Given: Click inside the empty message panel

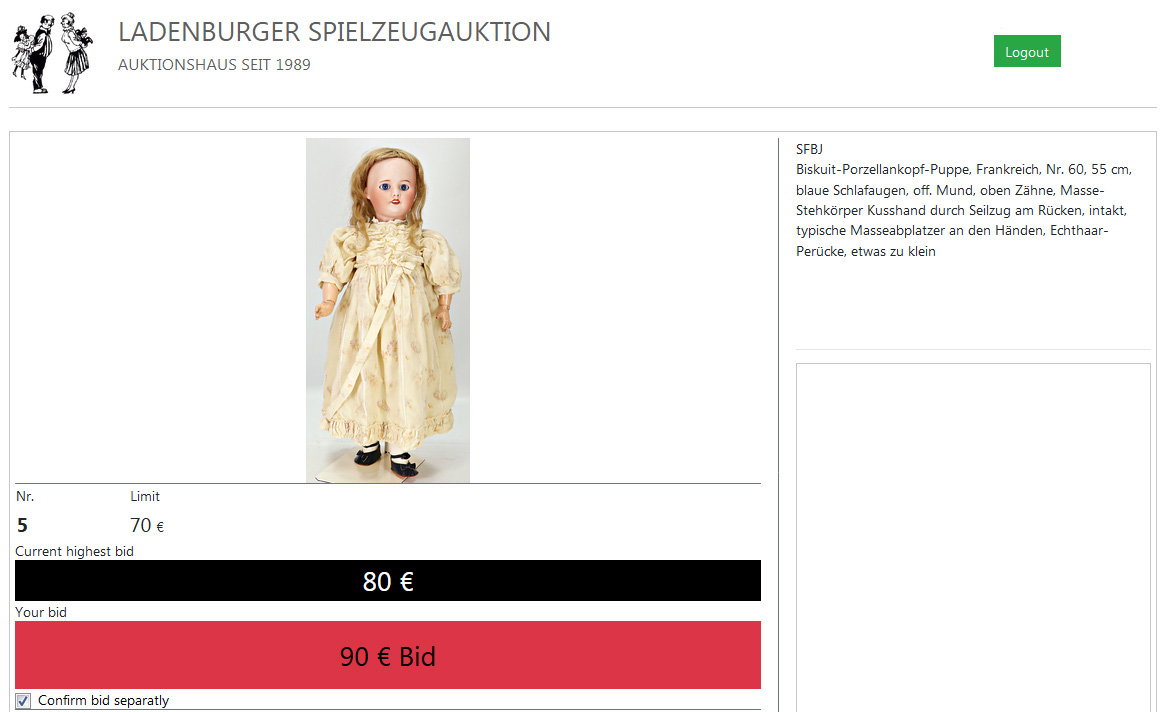Looking at the screenshot, I should click(x=973, y=538).
